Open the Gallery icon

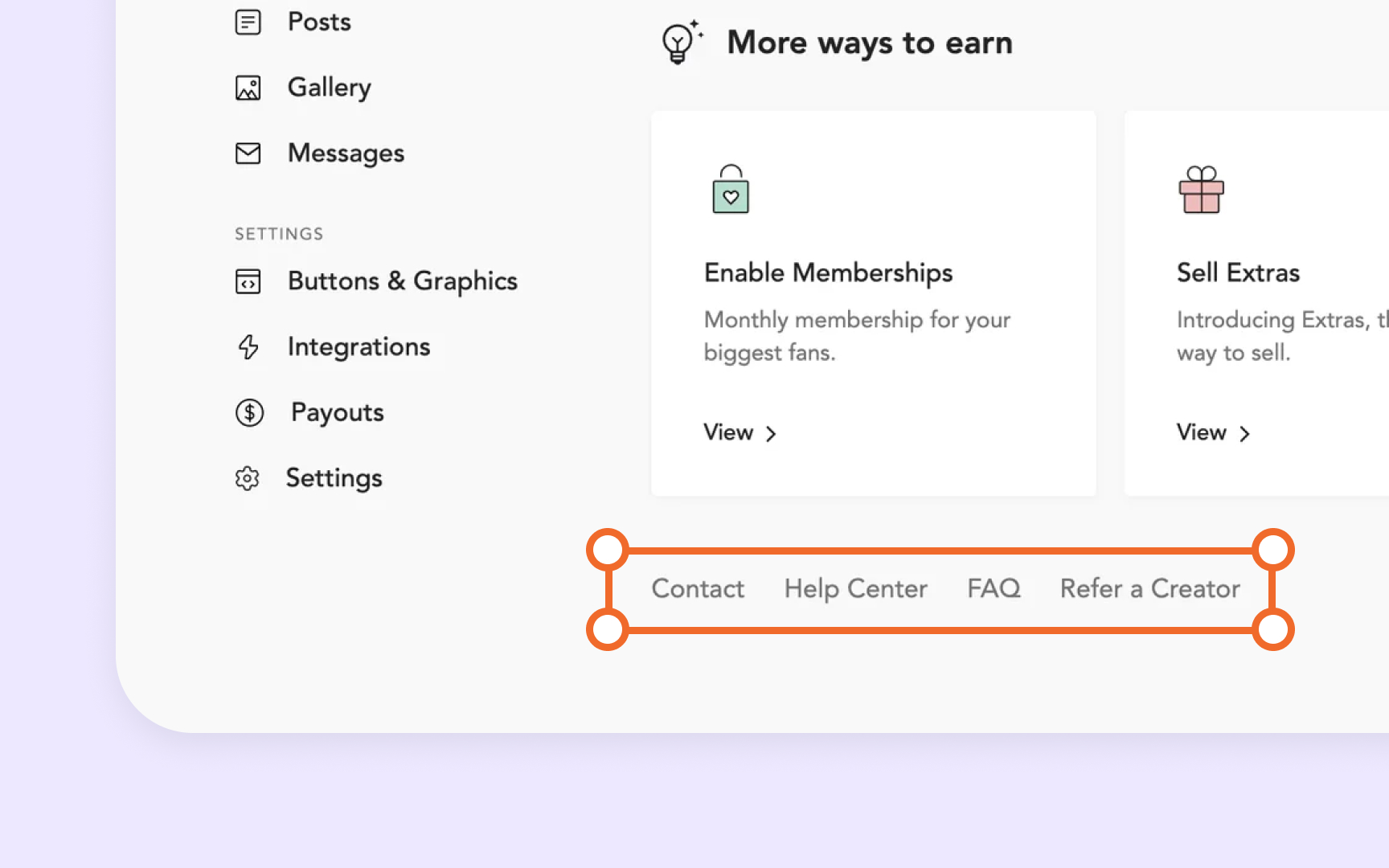pyautogui.click(x=248, y=88)
